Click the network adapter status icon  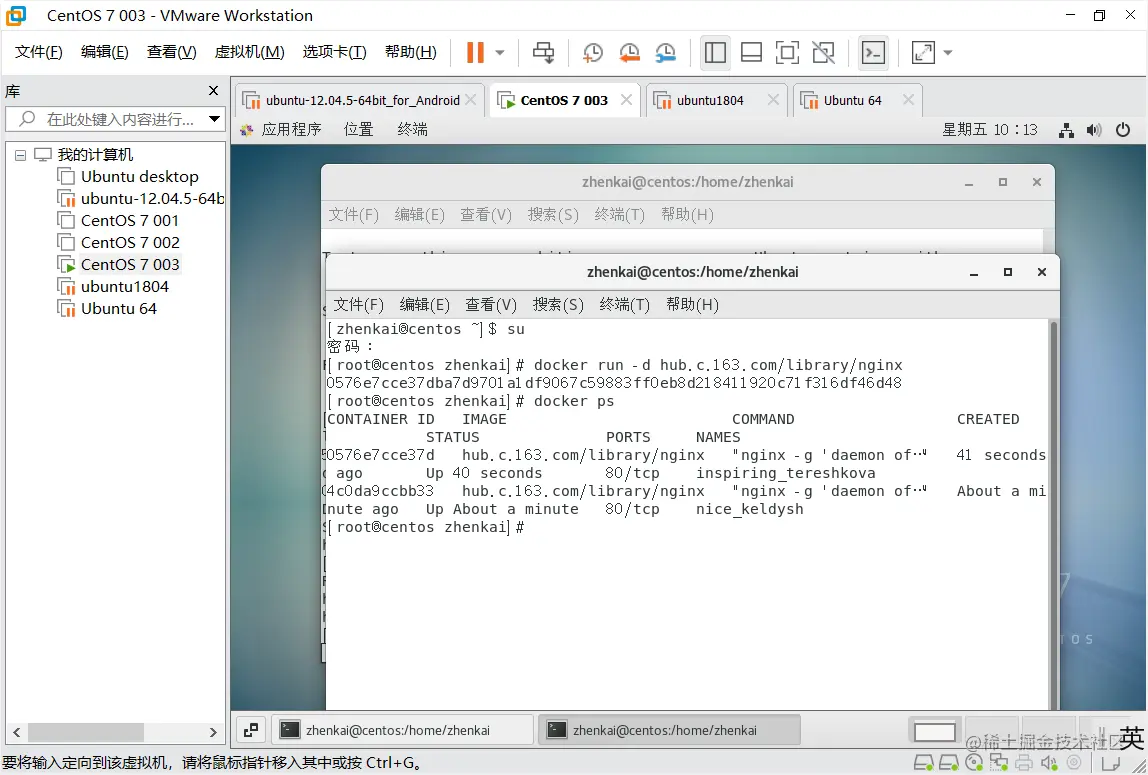tap(999, 763)
